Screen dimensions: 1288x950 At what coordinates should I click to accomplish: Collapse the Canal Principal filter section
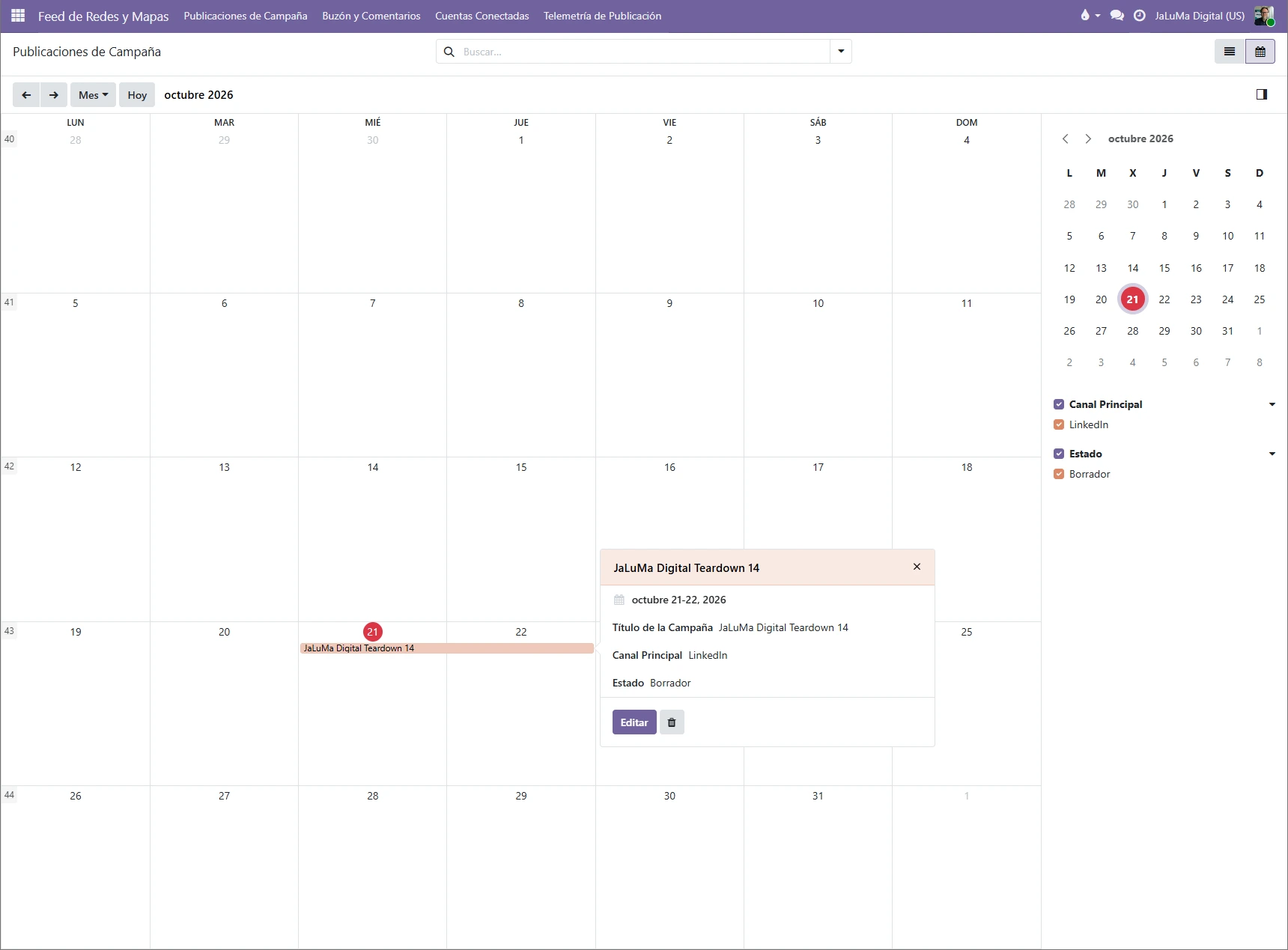click(1272, 404)
